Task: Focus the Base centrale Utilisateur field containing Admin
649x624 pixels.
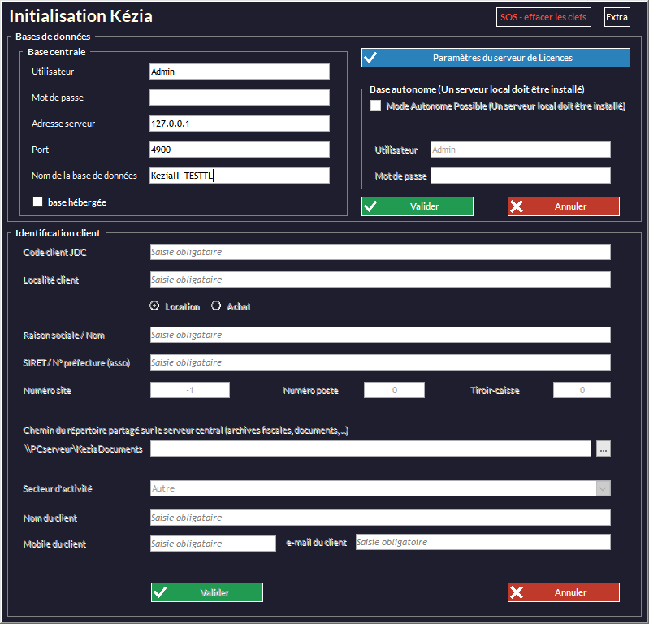Action: click(x=239, y=72)
